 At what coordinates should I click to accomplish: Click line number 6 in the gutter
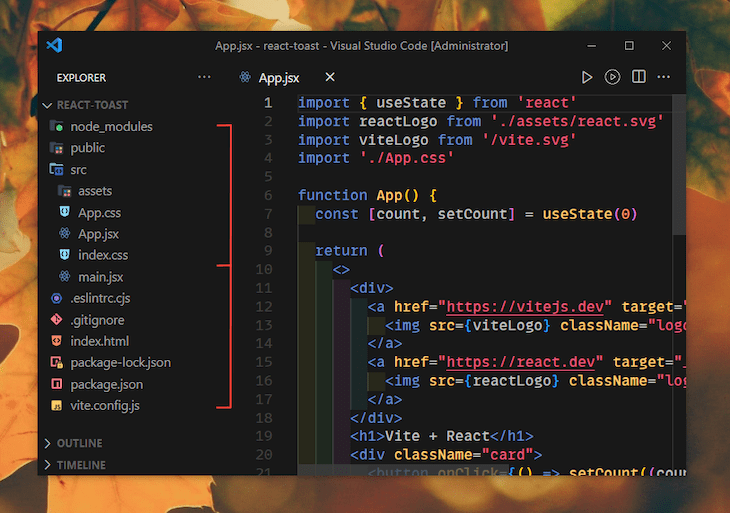click(x=268, y=195)
